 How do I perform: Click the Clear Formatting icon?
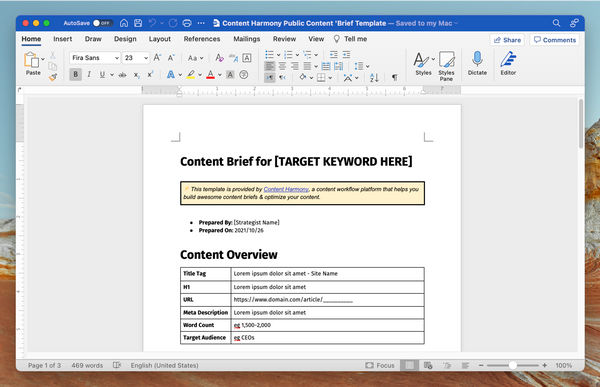(219, 58)
